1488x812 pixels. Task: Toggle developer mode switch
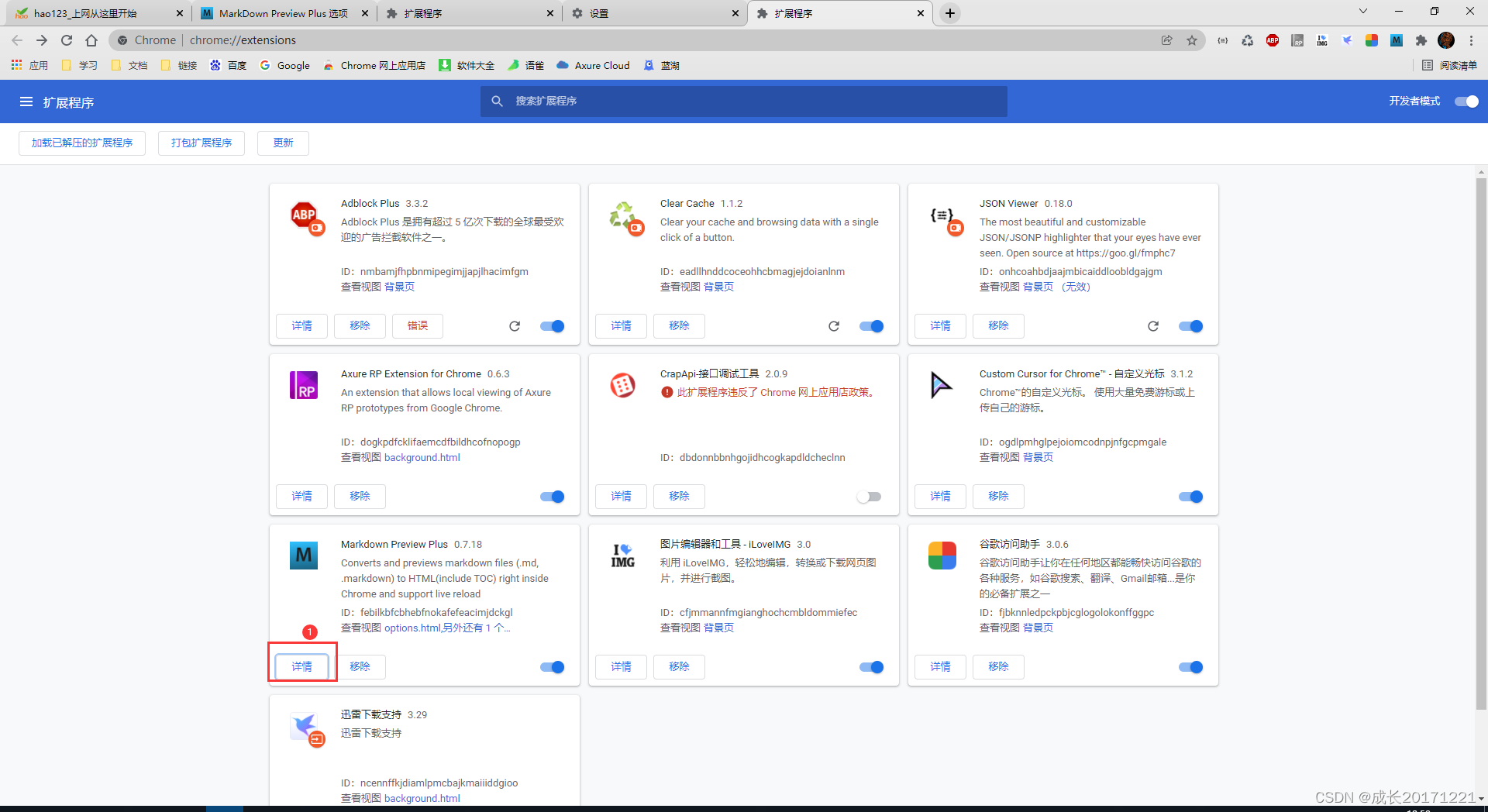[1466, 101]
